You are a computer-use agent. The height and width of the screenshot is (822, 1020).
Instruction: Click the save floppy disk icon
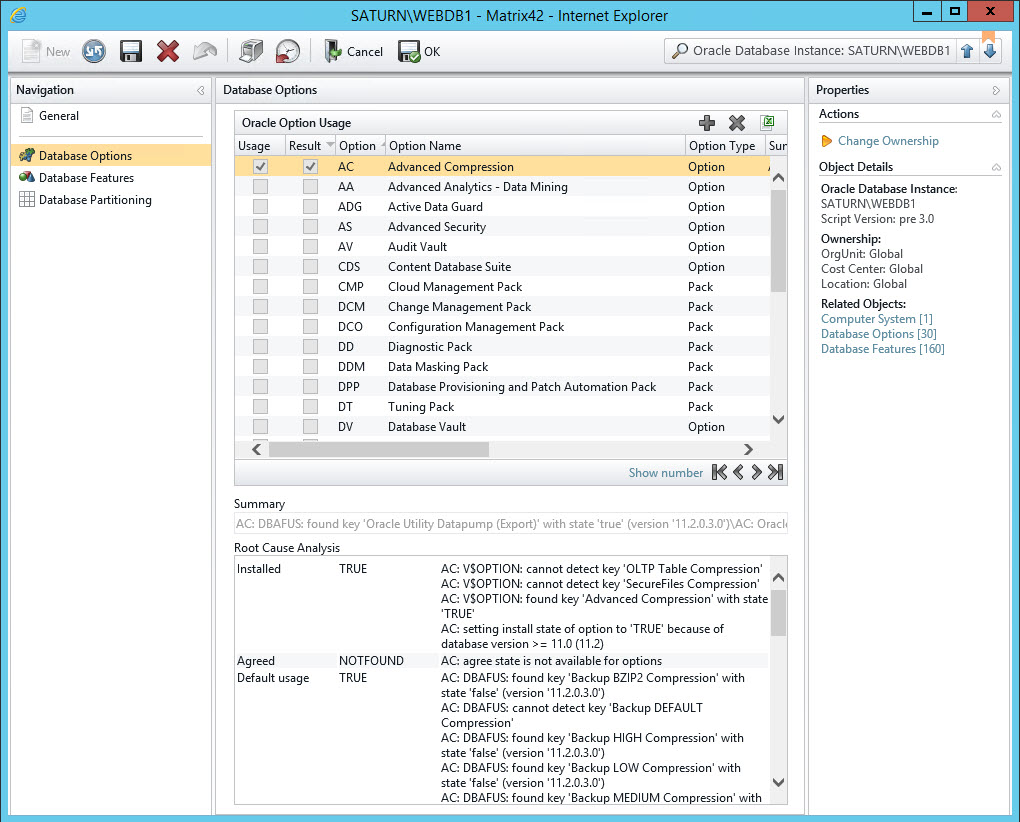tap(130, 51)
